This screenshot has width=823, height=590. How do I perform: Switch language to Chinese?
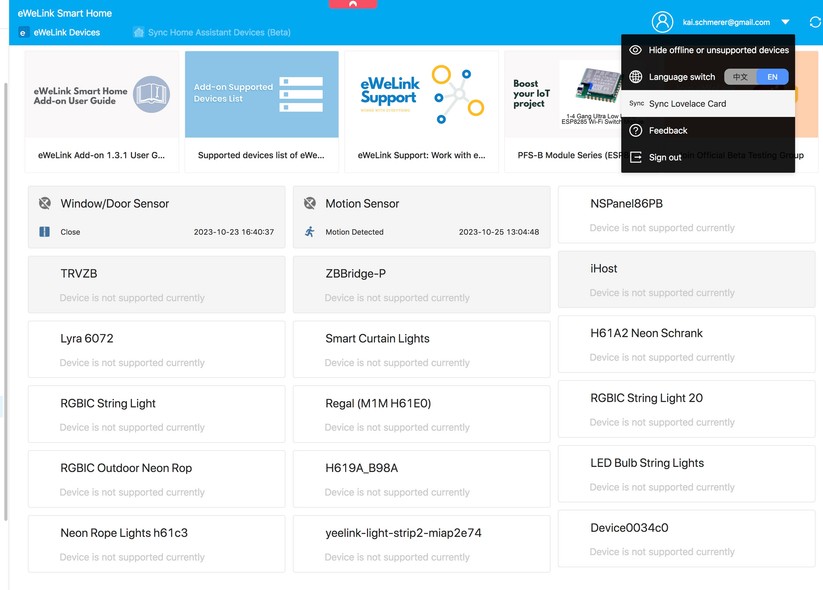tap(740, 77)
